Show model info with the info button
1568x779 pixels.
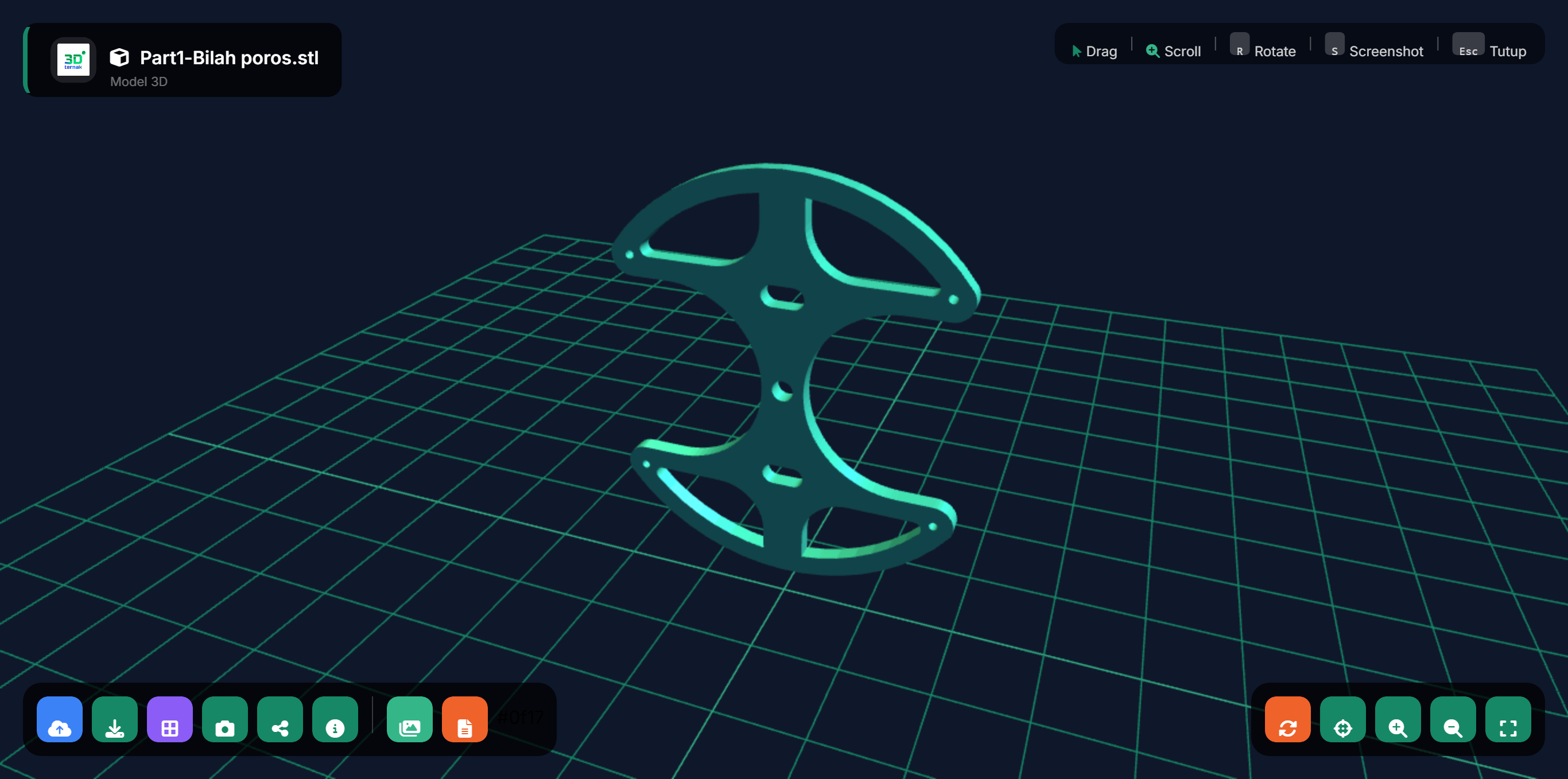pyautogui.click(x=335, y=719)
